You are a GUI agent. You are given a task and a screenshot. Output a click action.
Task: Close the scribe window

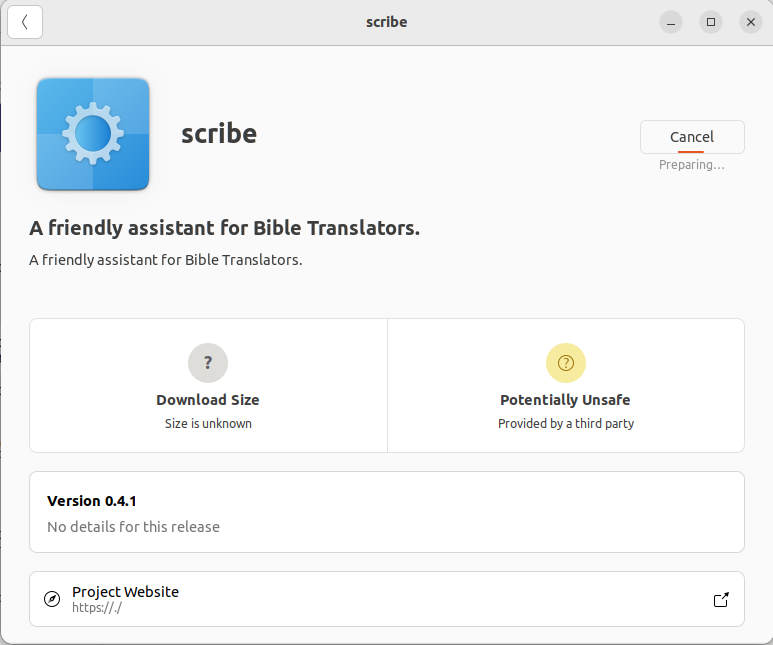click(750, 22)
